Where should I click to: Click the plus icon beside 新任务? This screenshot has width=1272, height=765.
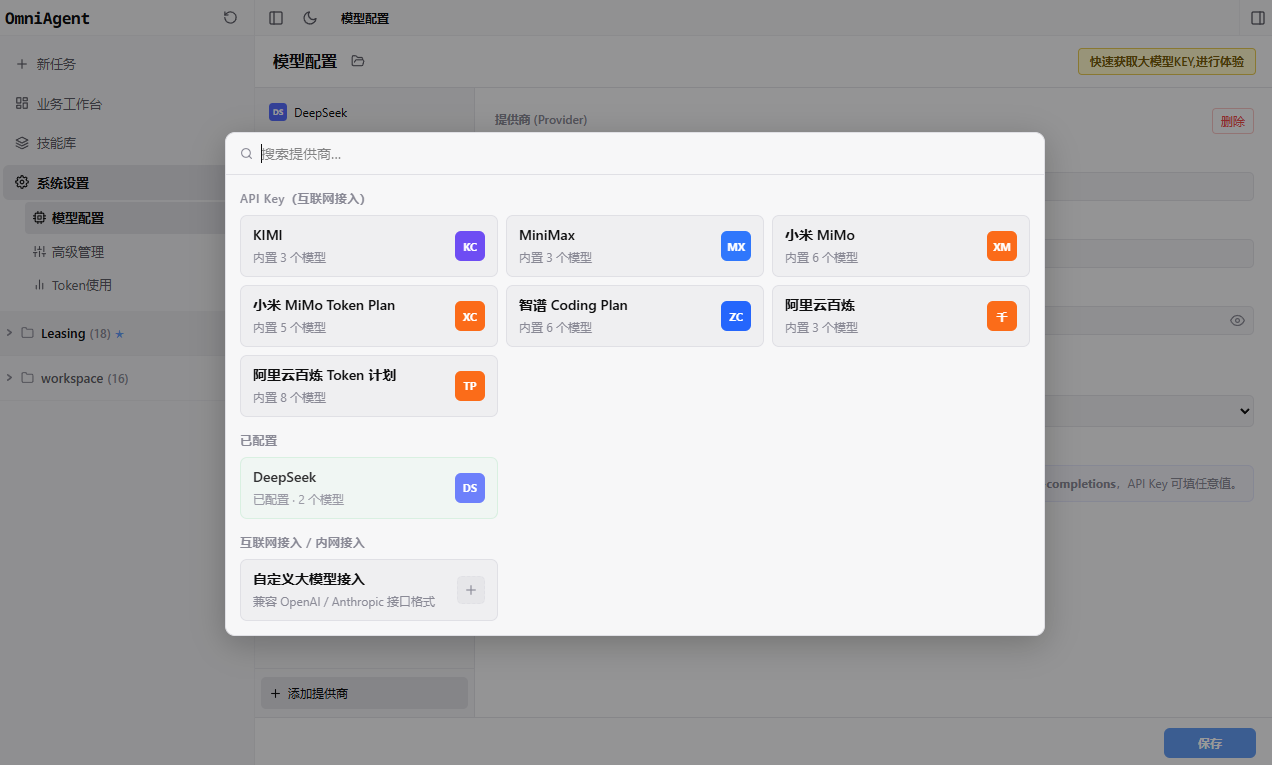22,64
